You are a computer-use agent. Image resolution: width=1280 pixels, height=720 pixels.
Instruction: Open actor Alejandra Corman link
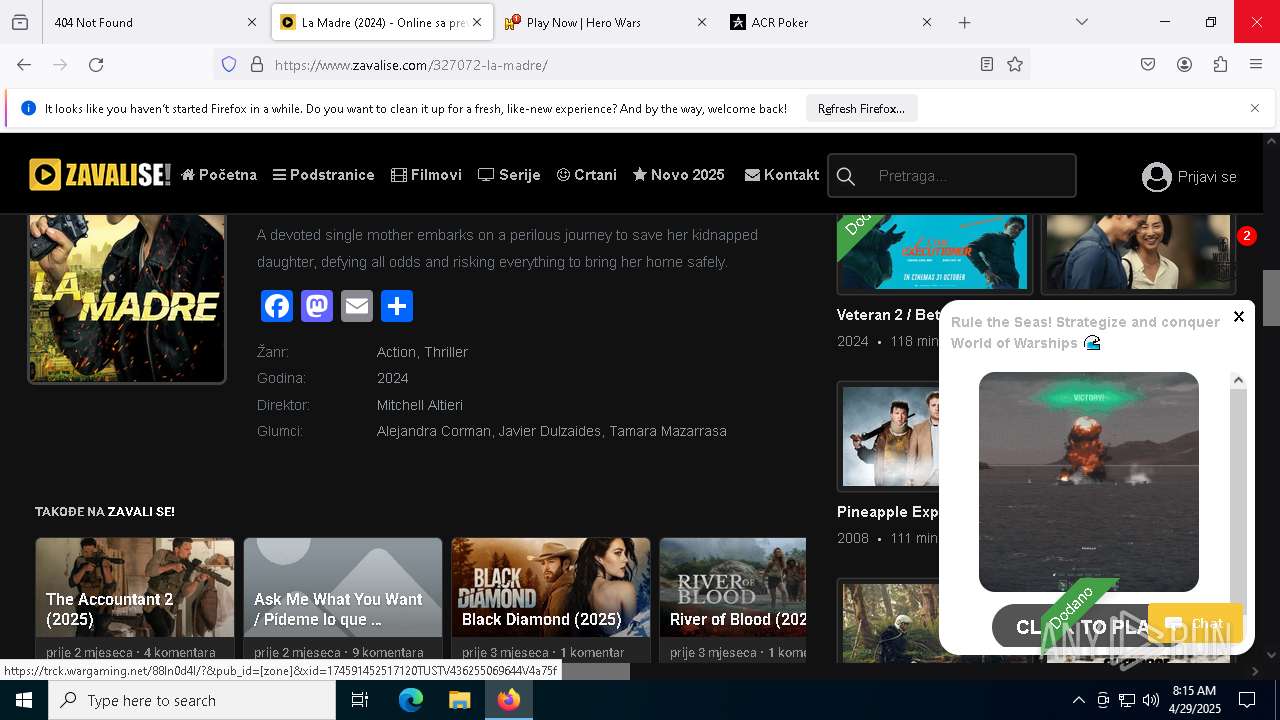433,431
